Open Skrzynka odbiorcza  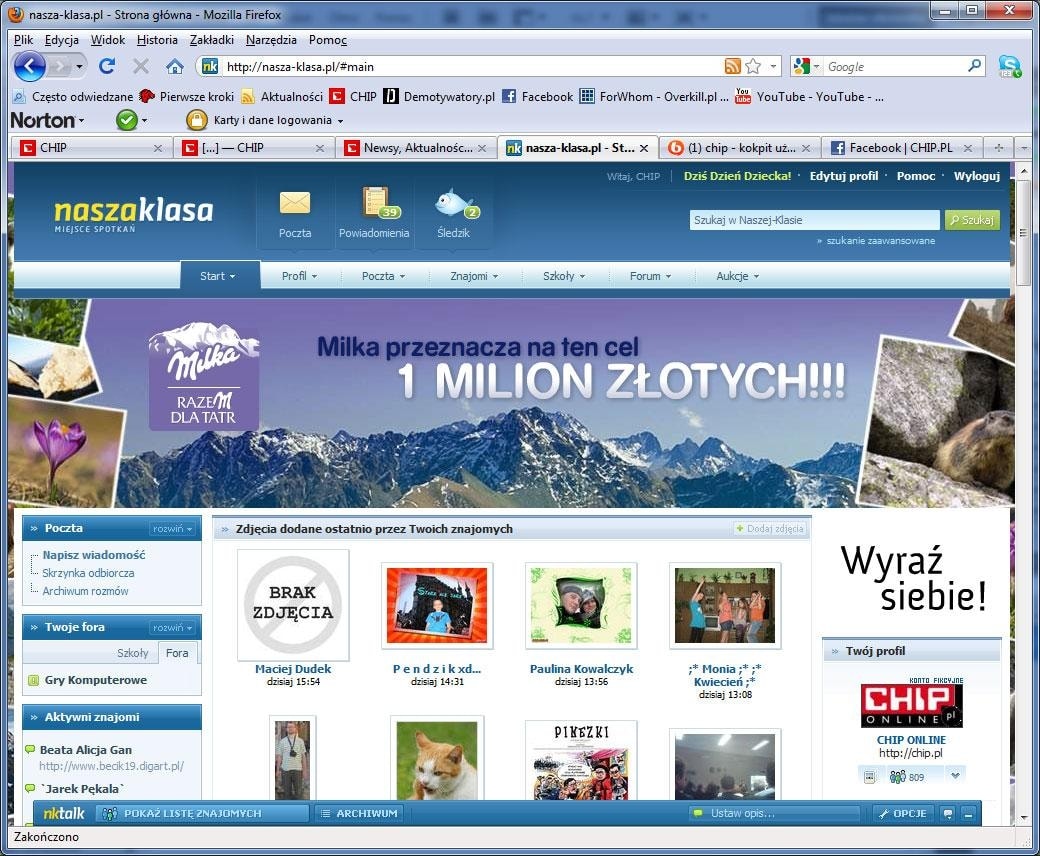pyautogui.click(x=88, y=573)
